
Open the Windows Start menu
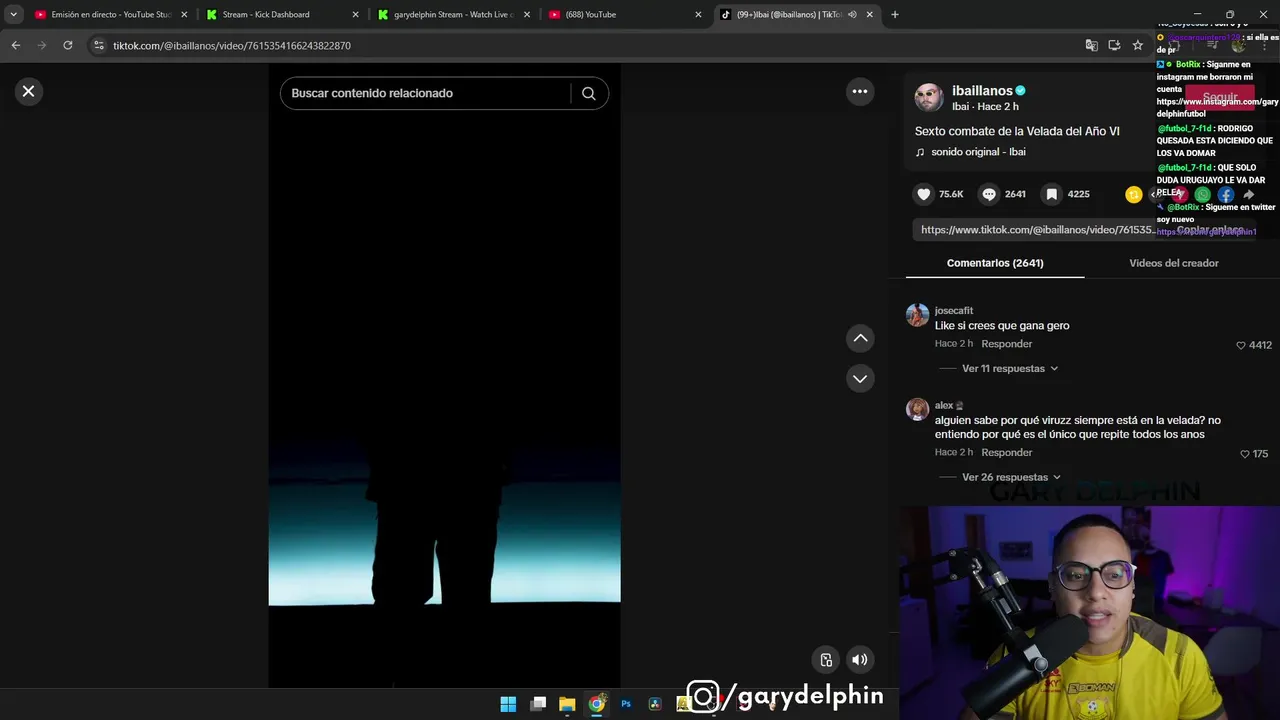point(508,704)
